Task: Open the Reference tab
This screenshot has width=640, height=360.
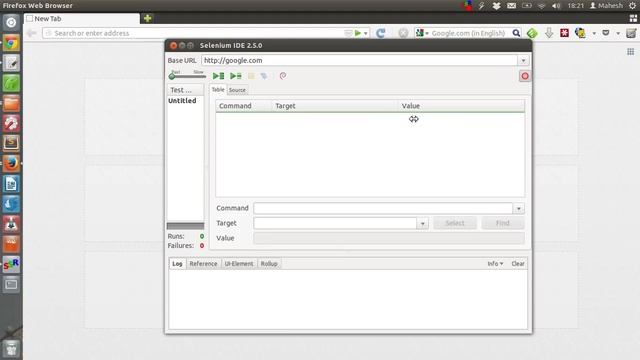Action: click(x=203, y=264)
